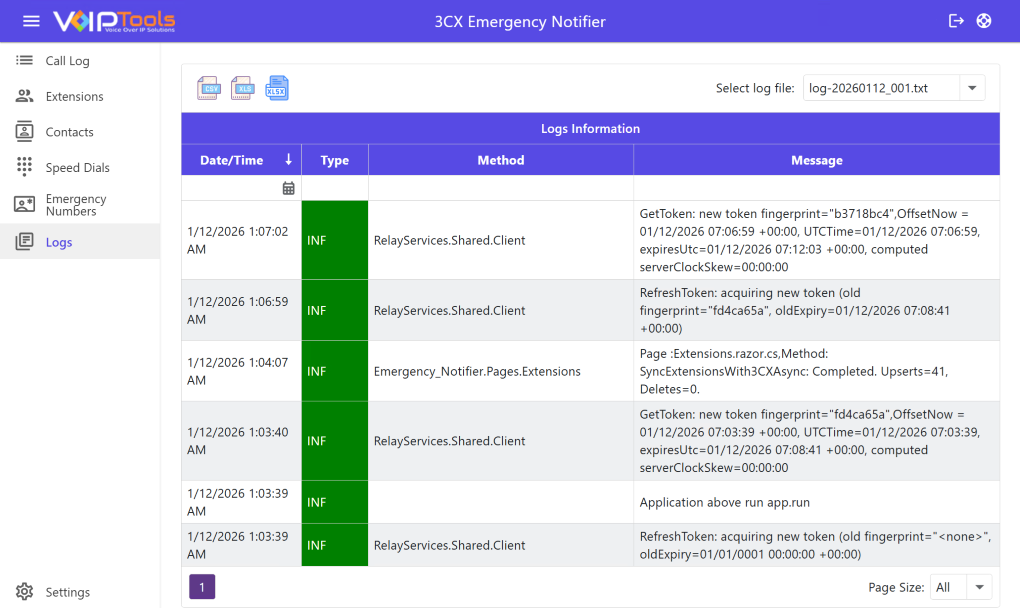Open Emergency Numbers page
This screenshot has height=608, width=1020.
click(x=75, y=205)
